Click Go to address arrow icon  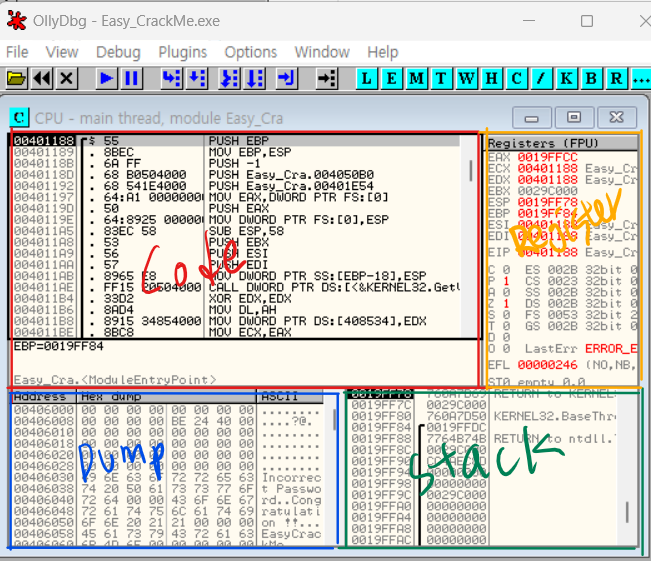click(x=327, y=78)
